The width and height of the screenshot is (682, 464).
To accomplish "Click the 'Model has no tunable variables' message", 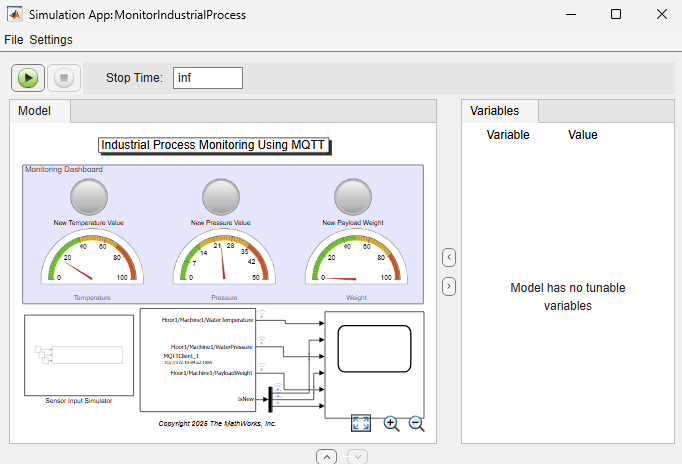I will 568,297.
